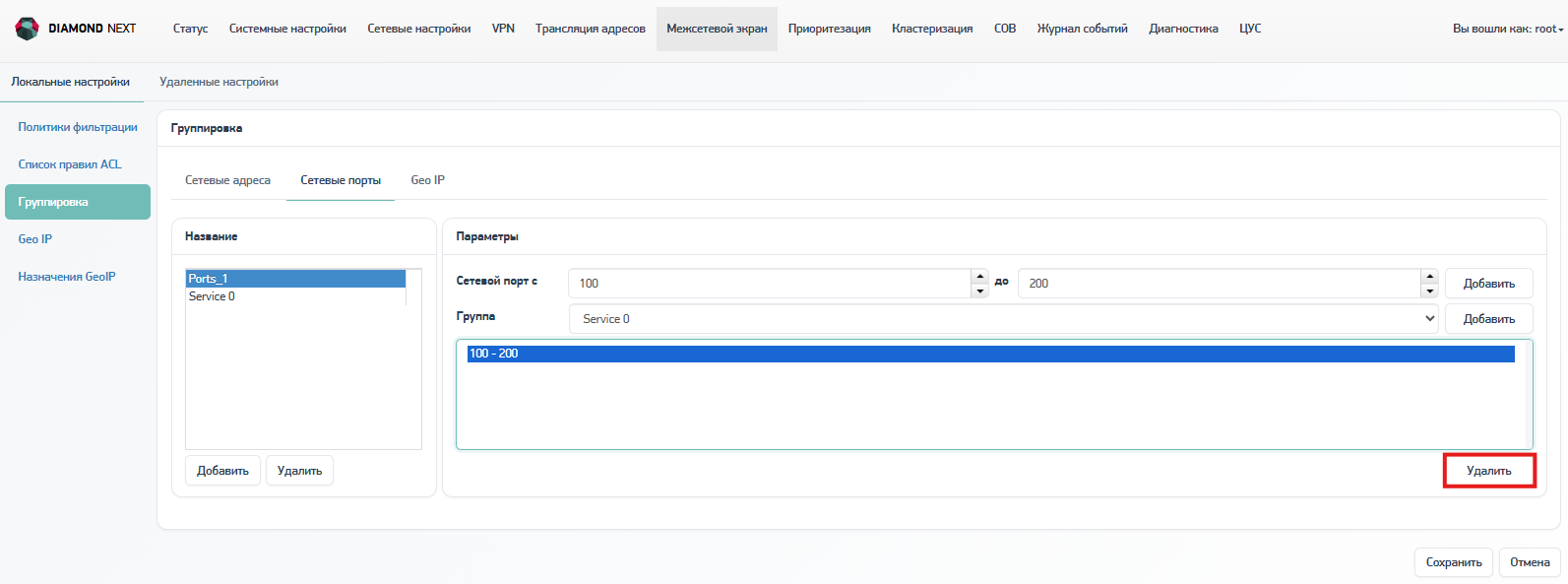Click Удалить under the name list
The width and height of the screenshot is (1568, 584).
[299, 471]
